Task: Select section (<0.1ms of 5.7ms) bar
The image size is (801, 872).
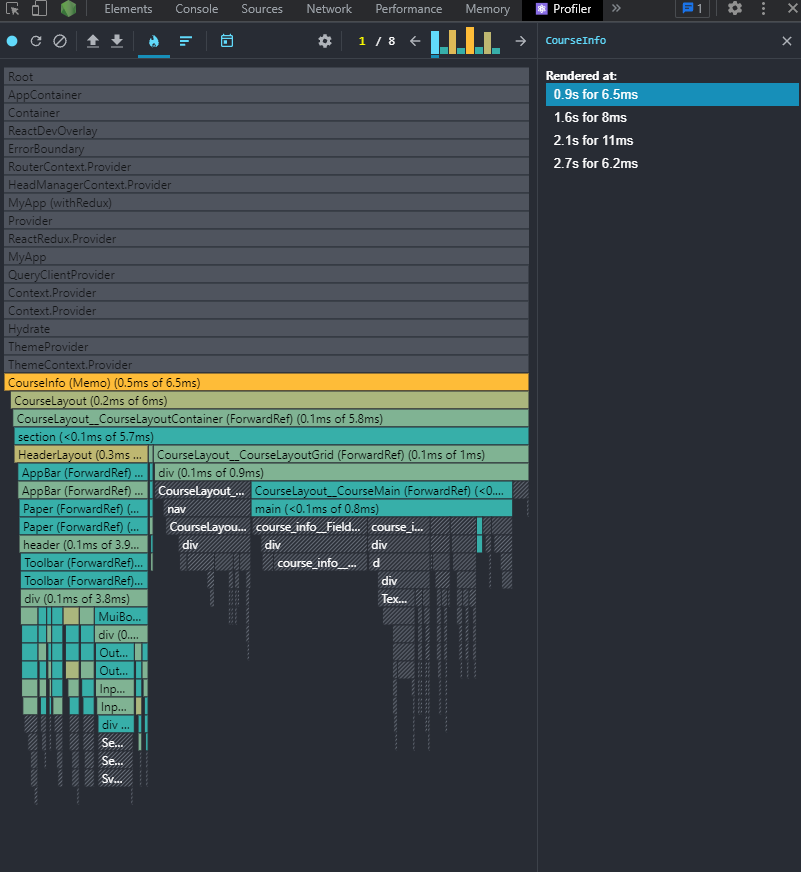Action: pos(271,437)
